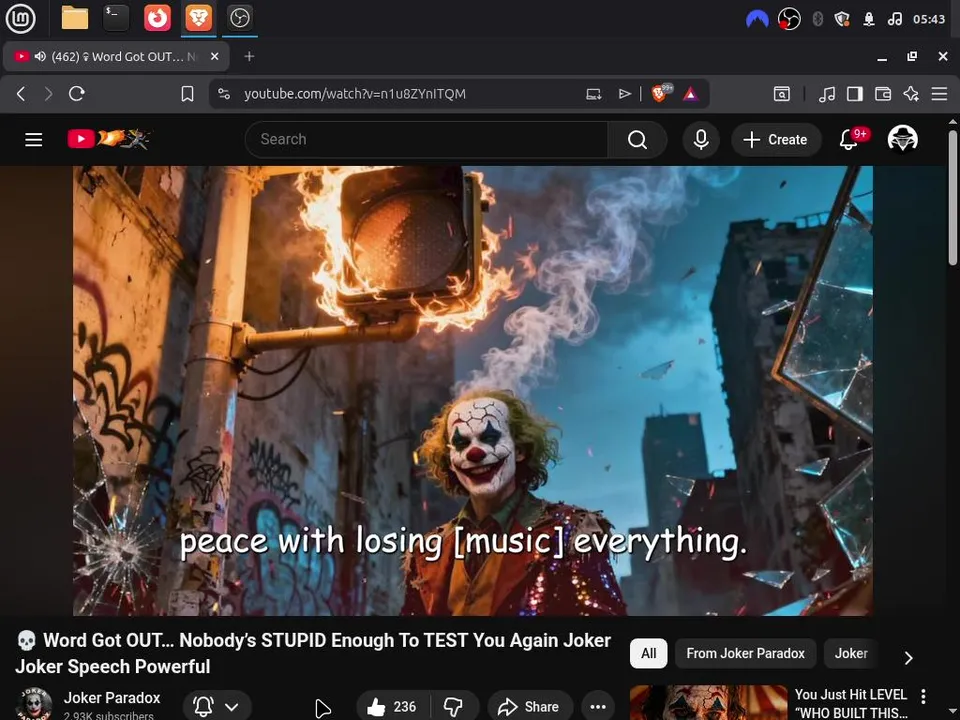Open the site settings icon in the address bar
This screenshot has height=720, width=960.
pos(224,94)
